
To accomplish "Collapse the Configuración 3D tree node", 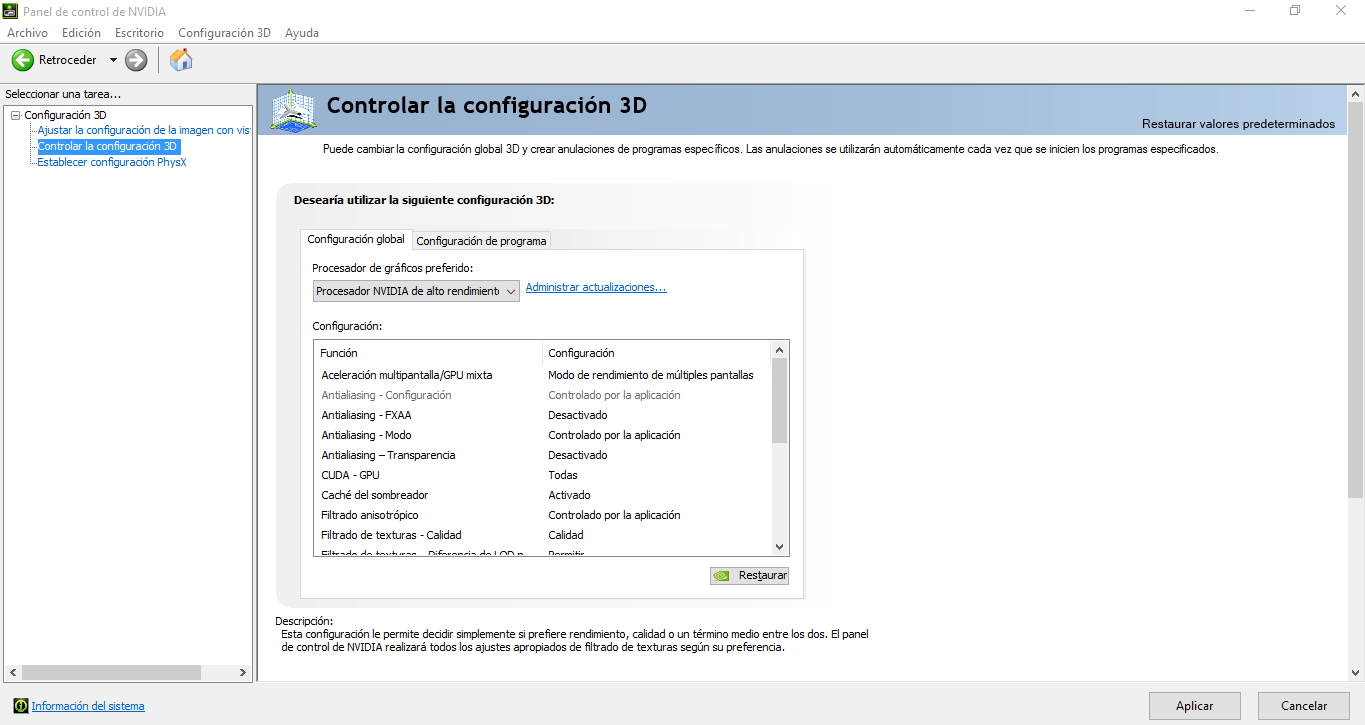I will (x=15, y=115).
